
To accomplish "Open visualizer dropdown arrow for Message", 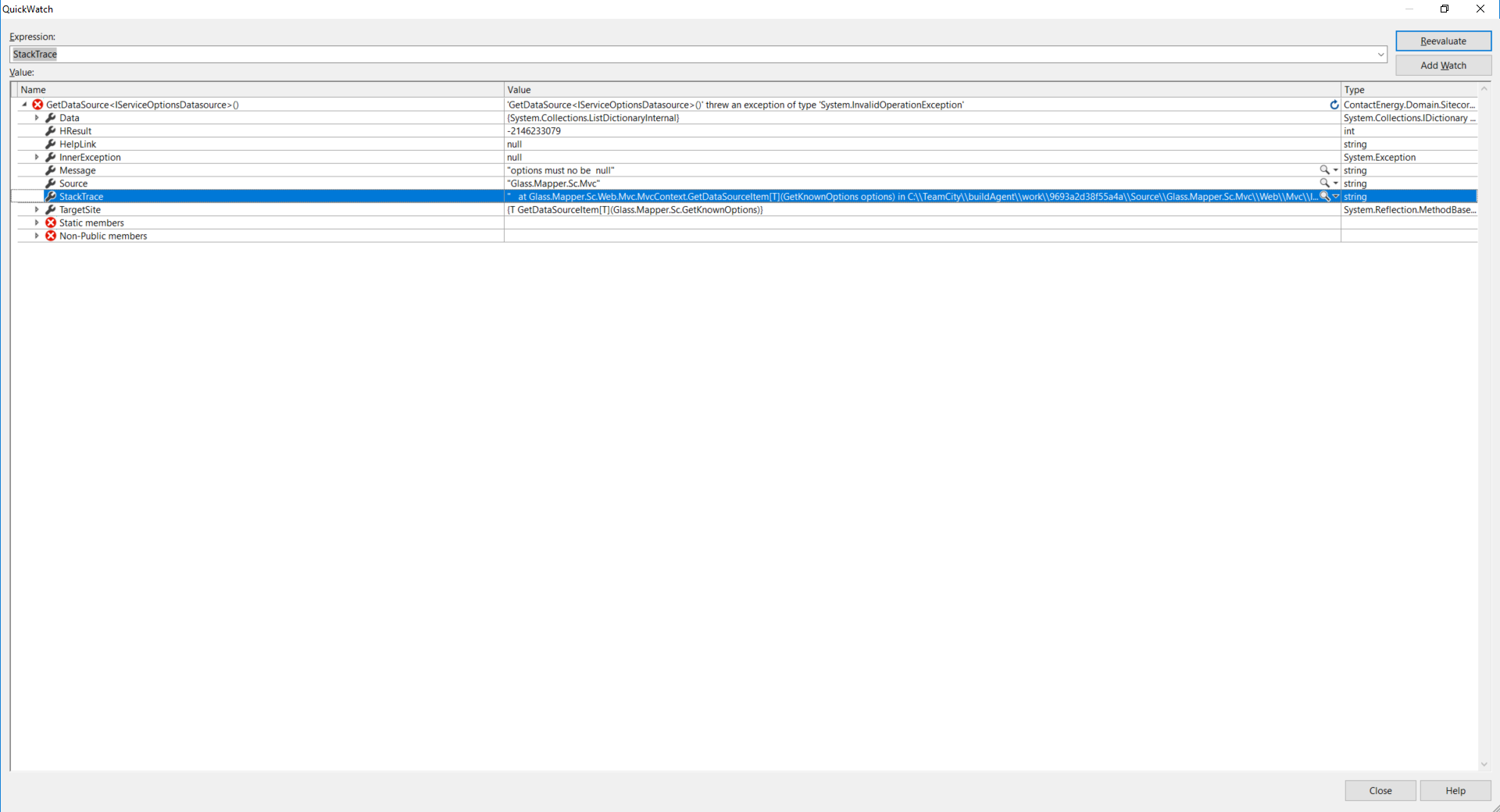I will click(1336, 170).
